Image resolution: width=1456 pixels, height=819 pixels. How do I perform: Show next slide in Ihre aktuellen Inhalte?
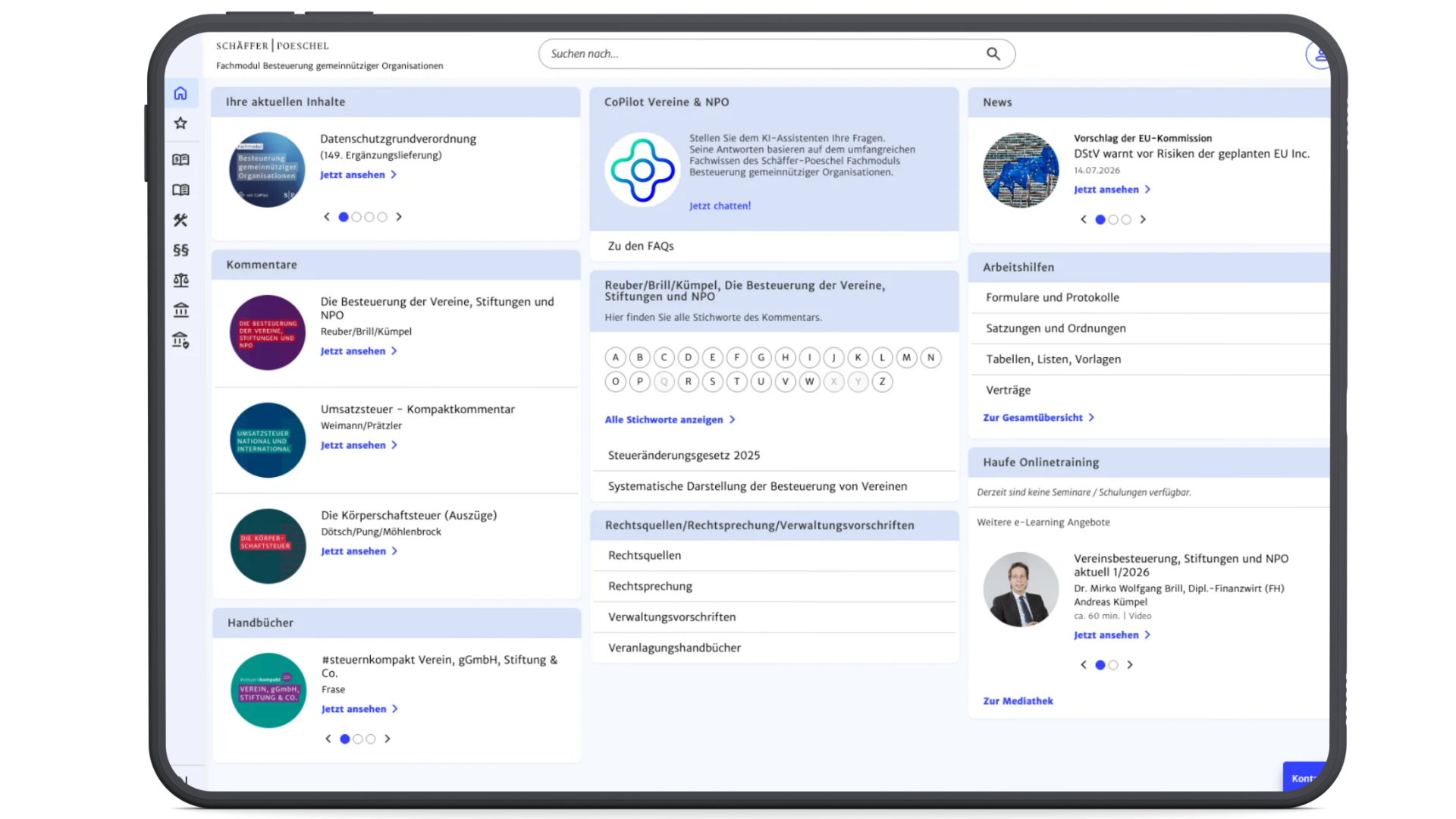pos(399,217)
